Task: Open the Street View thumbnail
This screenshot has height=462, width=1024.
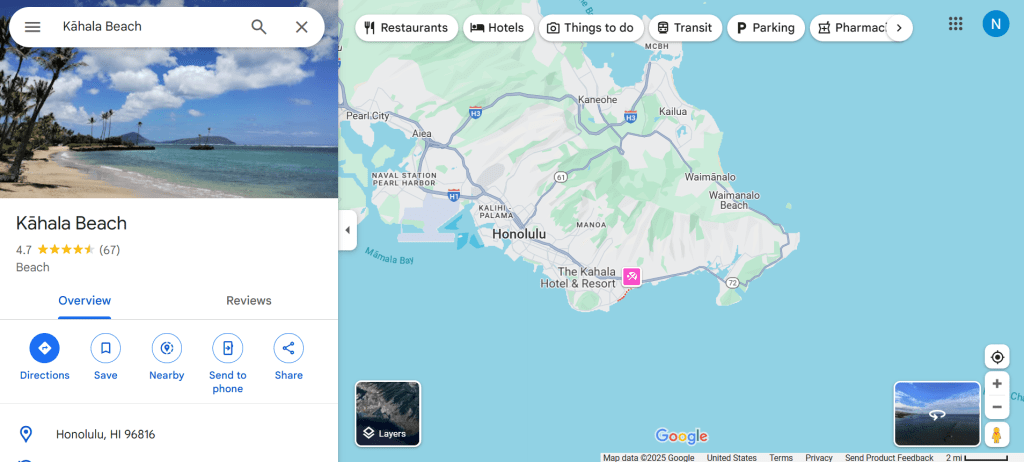Action: point(936,414)
